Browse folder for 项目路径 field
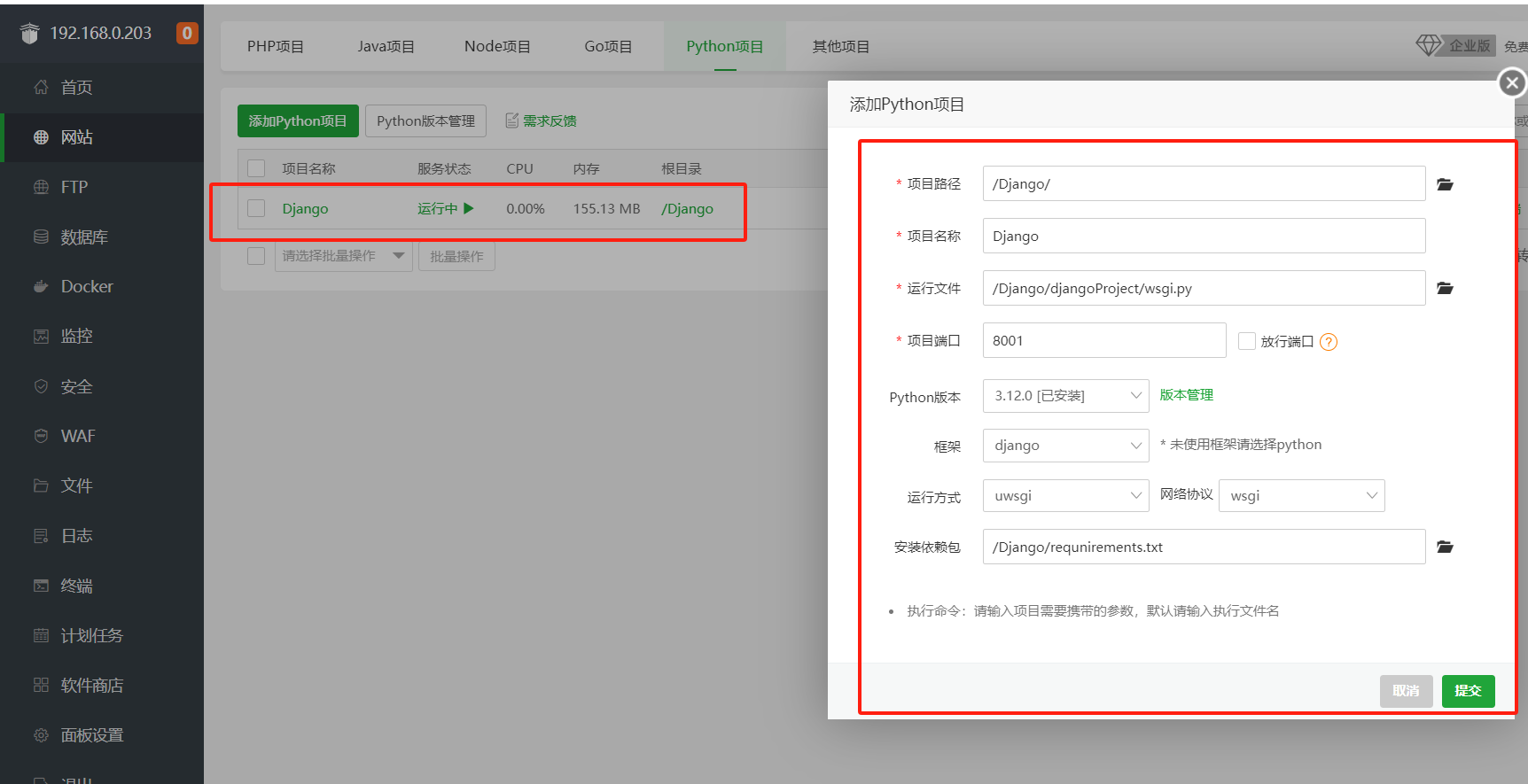This screenshot has height=784, width=1528. click(1445, 184)
